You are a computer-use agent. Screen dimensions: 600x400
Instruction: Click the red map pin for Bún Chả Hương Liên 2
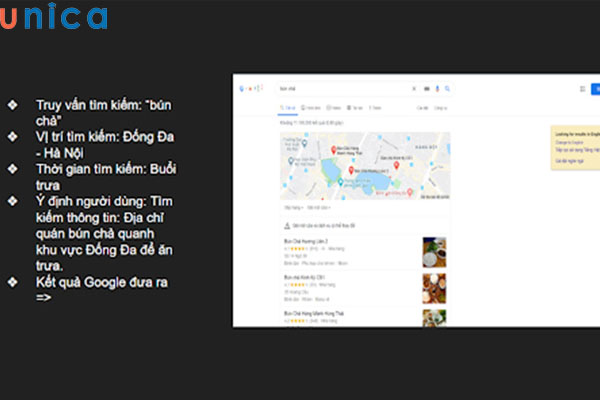click(351, 170)
